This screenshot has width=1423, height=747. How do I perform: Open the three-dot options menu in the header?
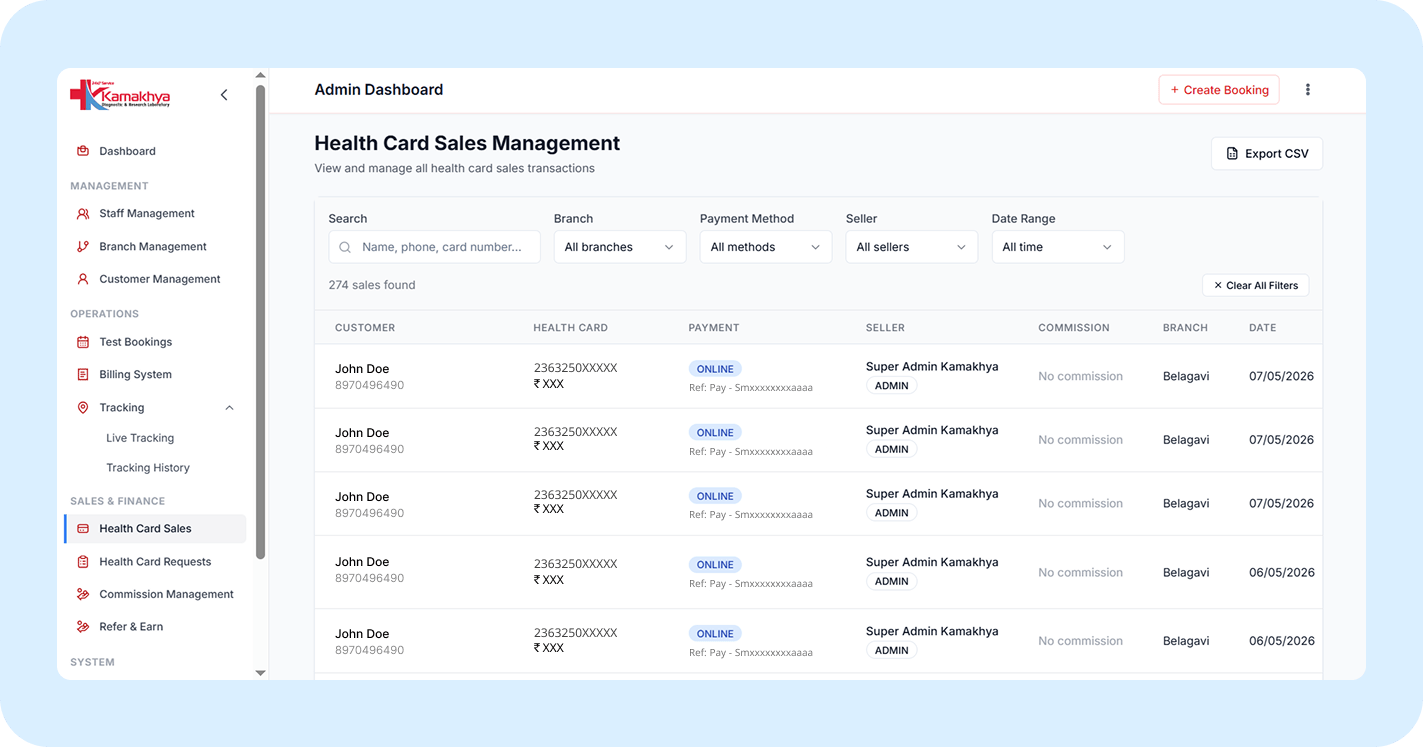(1307, 90)
